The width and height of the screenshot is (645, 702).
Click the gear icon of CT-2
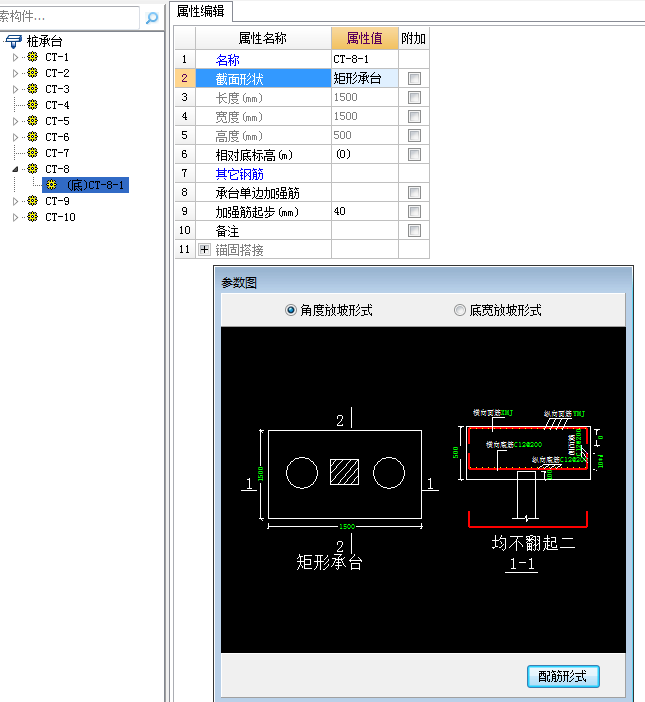point(32,73)
